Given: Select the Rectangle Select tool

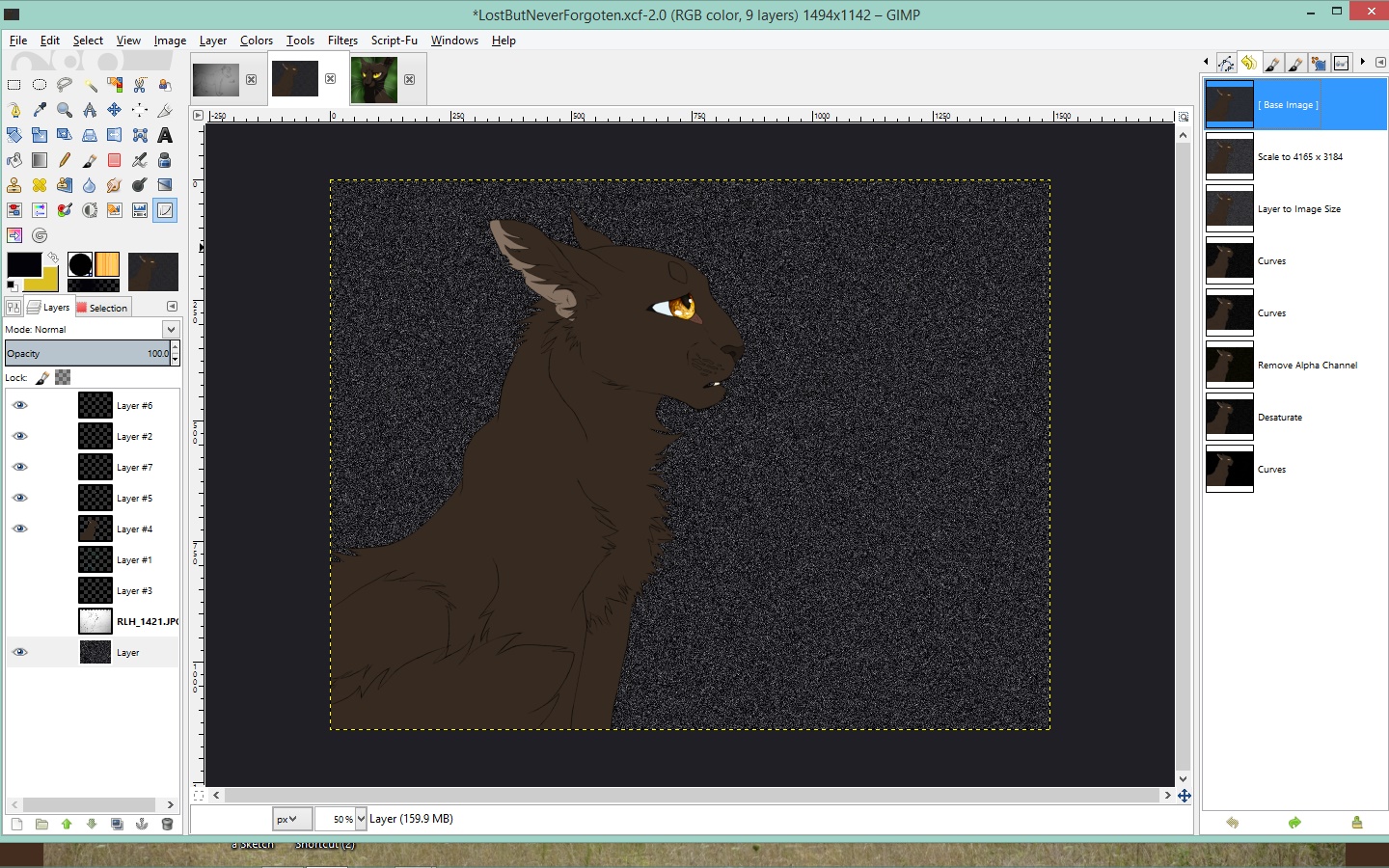Looking at the screenshot, I should point(14,85).
